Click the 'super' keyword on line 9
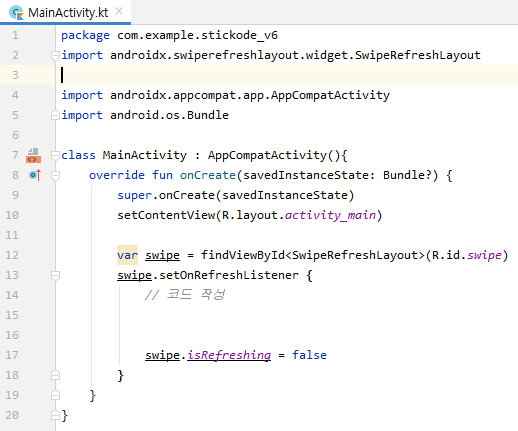Viewport: 518px width, 431px height. pos(134,195)
